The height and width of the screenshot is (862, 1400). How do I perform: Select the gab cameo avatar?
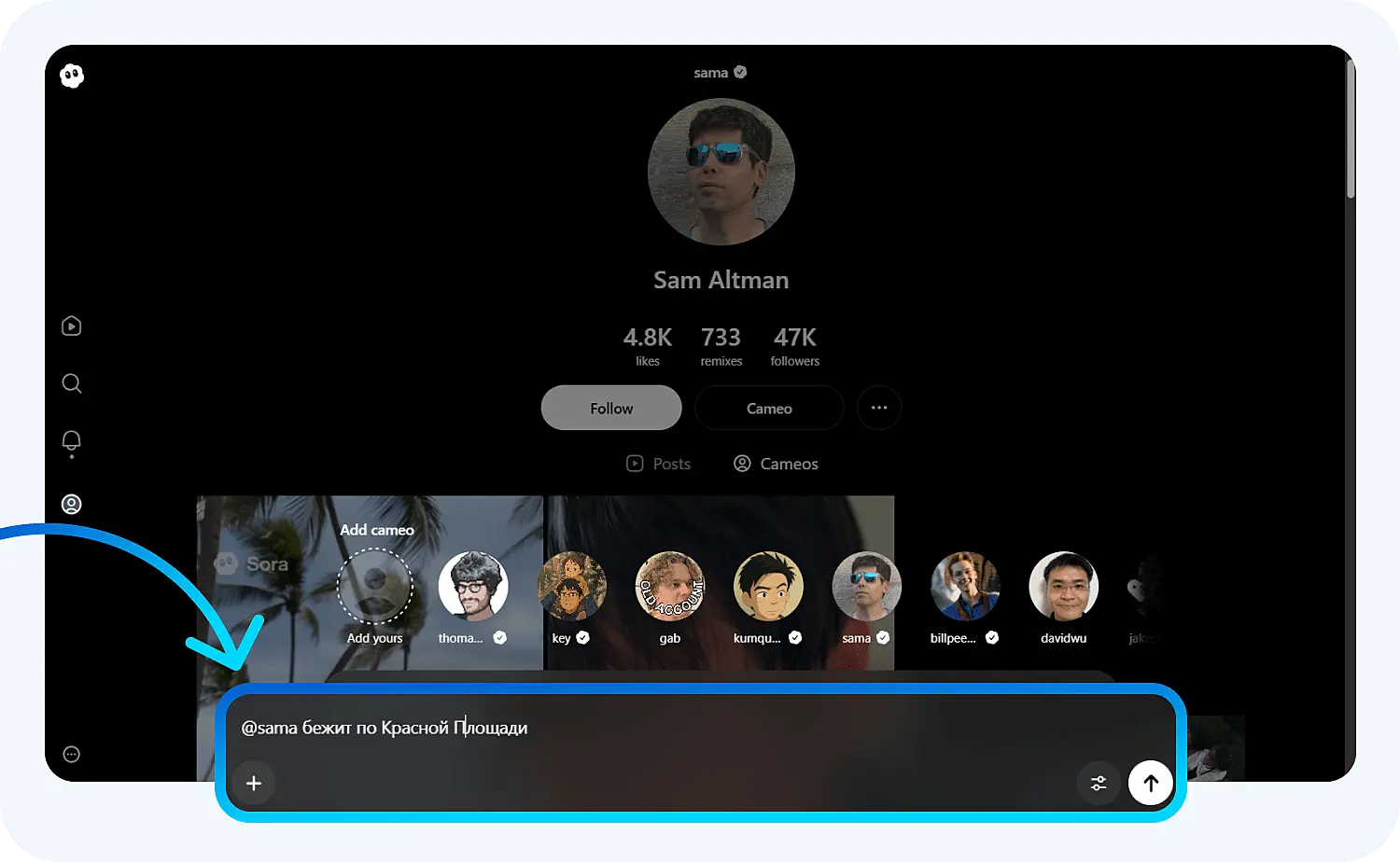coord(670,586)
